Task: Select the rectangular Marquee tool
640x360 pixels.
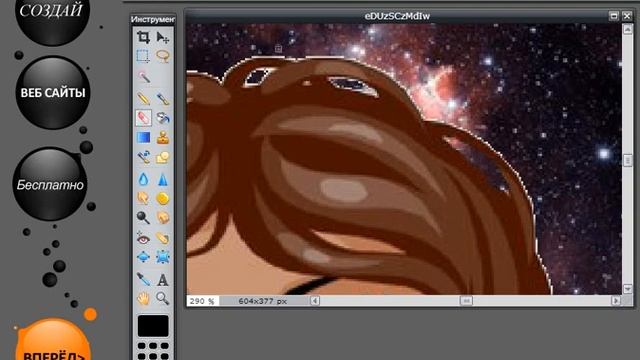Action: (x=143, y=56)
